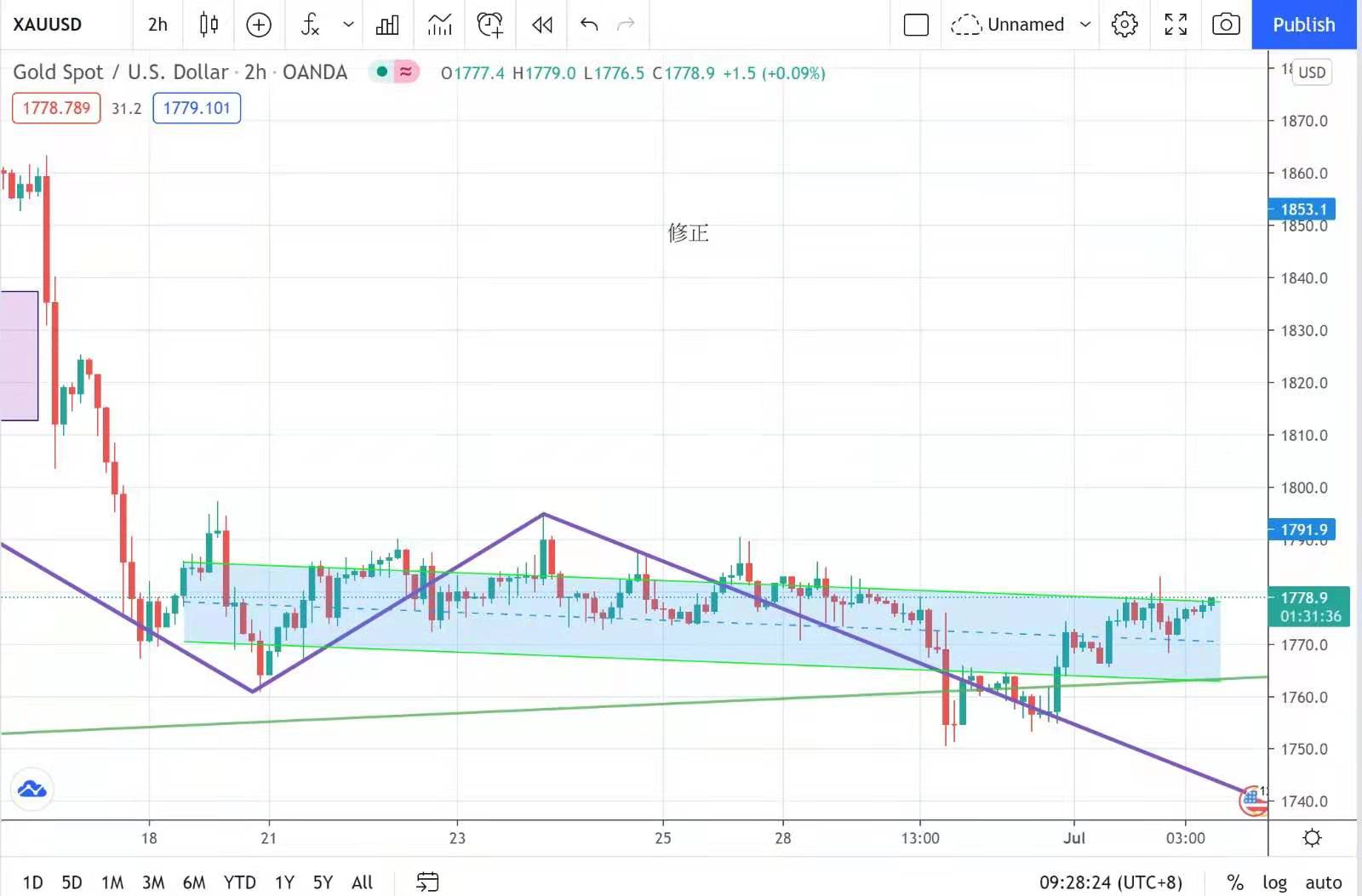
Task: Open the candlestick chart style selector
Action: 209,25
